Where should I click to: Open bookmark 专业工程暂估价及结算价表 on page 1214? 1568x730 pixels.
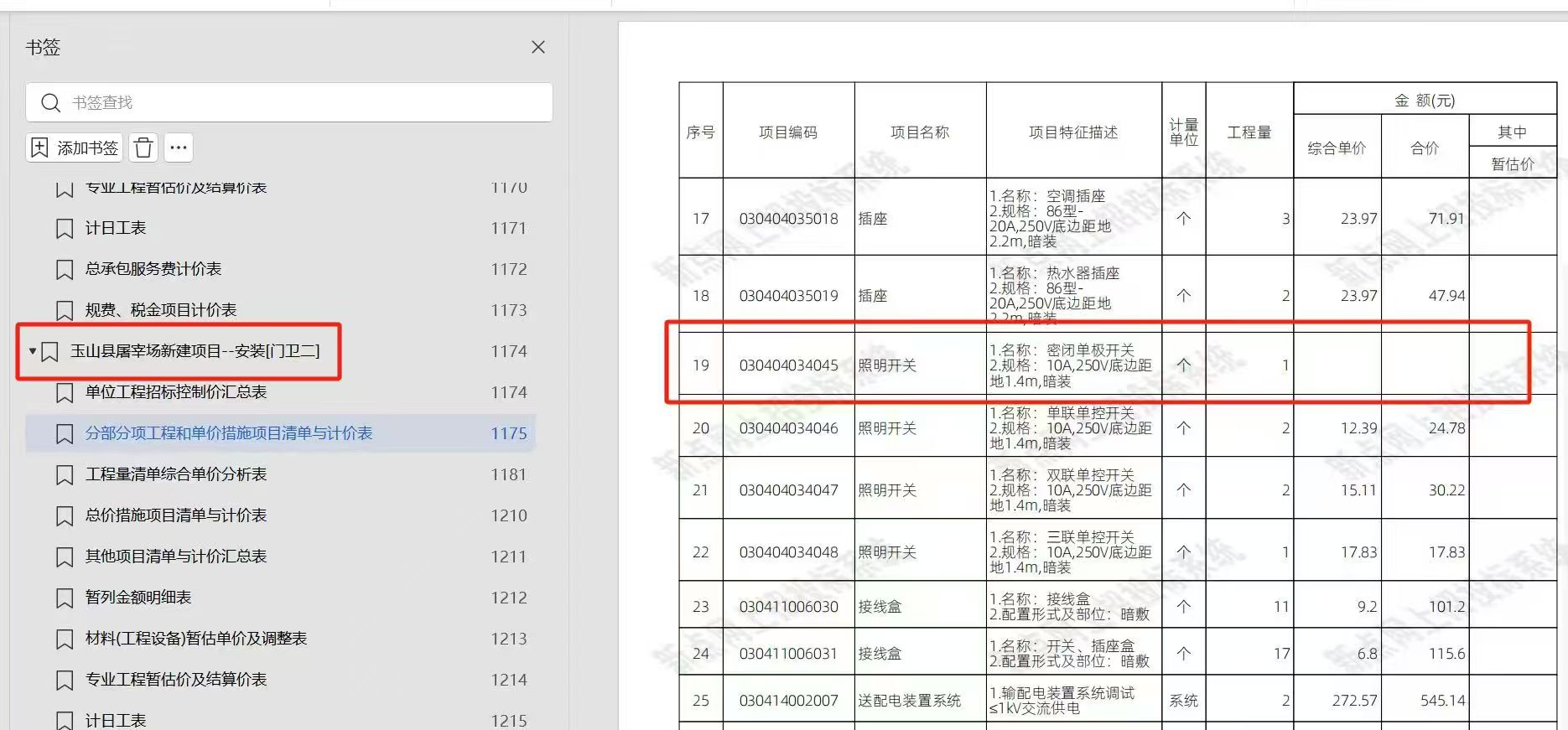click(176, 680)
